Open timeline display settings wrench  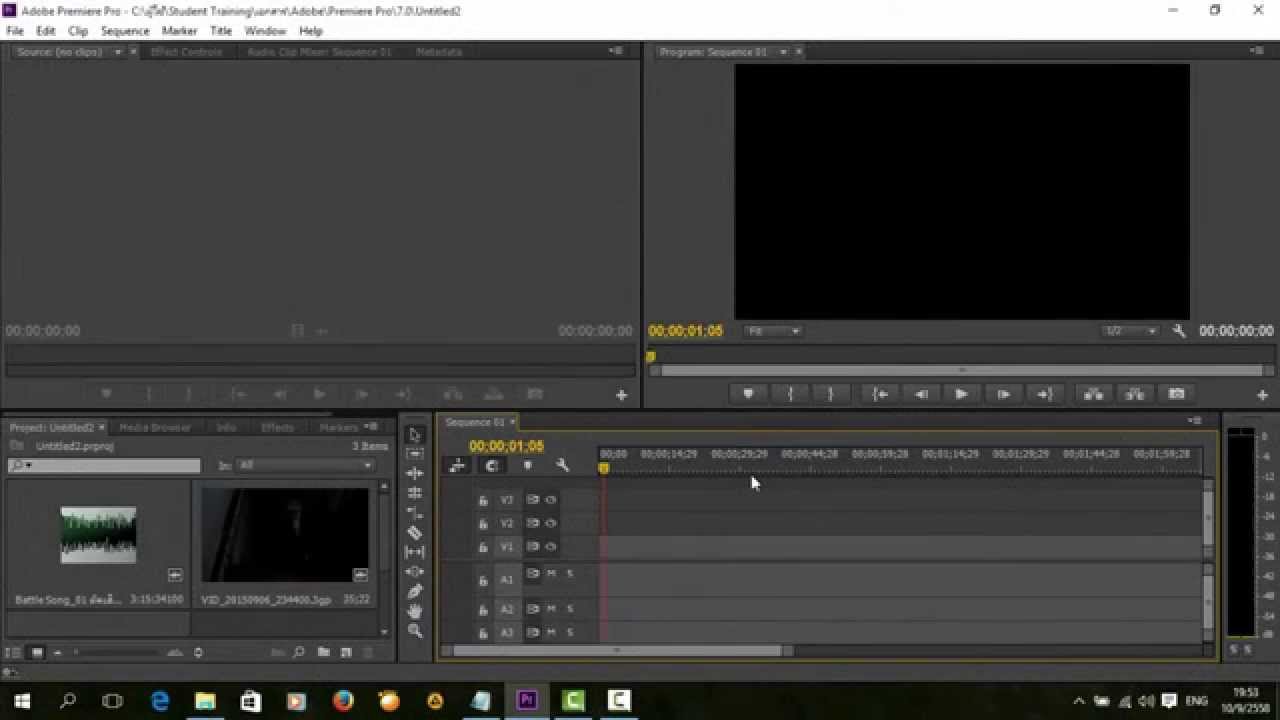pyautogui.click(x=562, y=465)
